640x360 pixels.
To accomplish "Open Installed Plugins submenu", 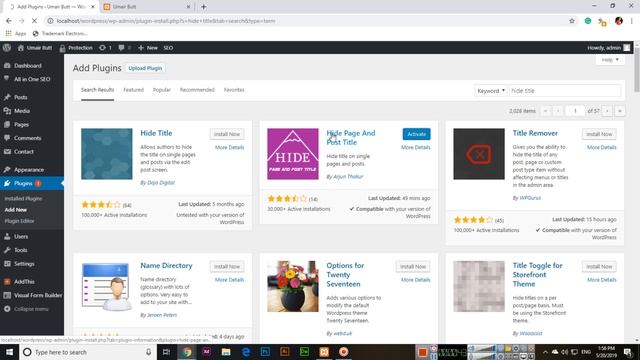I will coord(23,199).
